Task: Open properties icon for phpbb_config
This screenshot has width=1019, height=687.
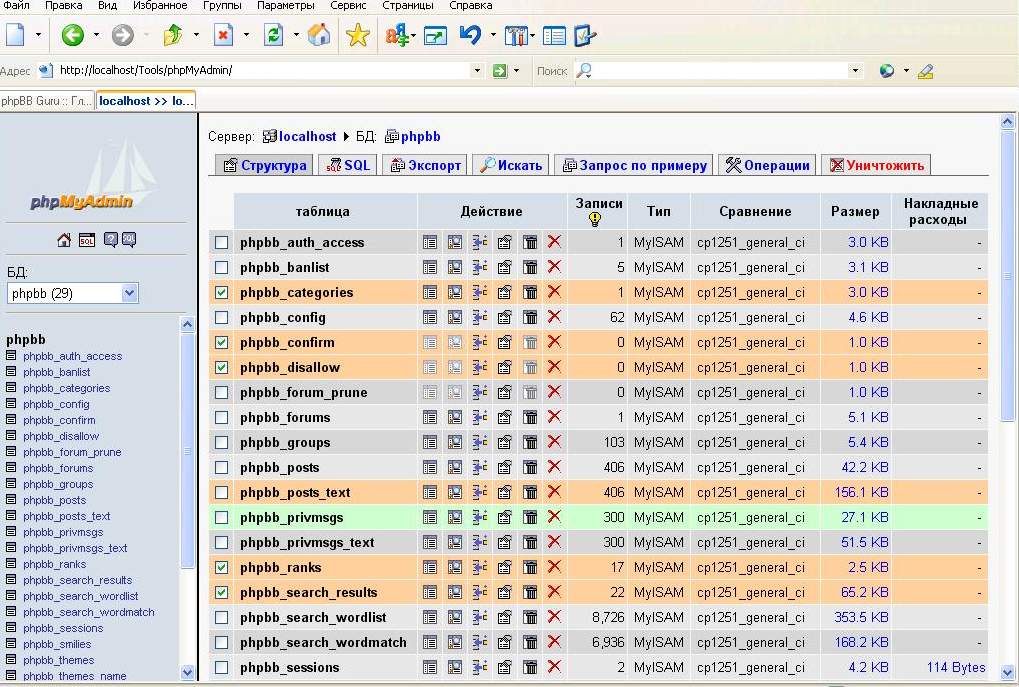Action: pos(504,317)
